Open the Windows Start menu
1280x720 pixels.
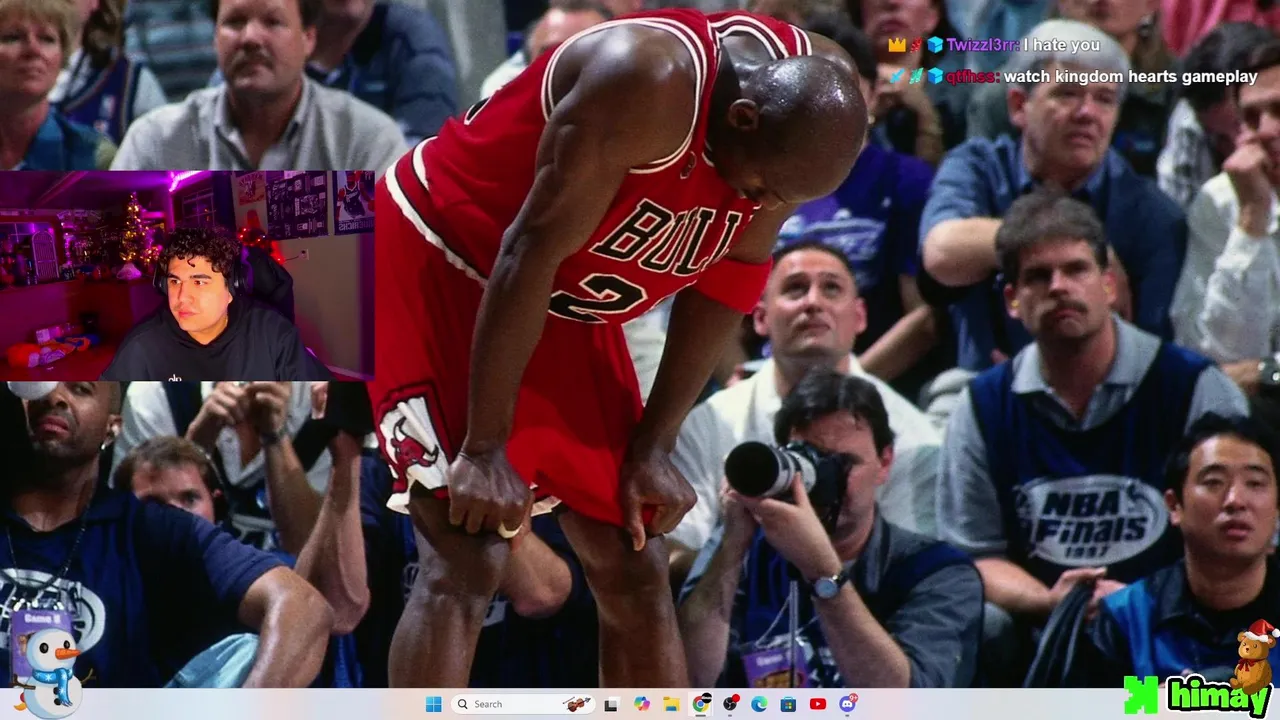pyautogui.click(x=433, y=704)
